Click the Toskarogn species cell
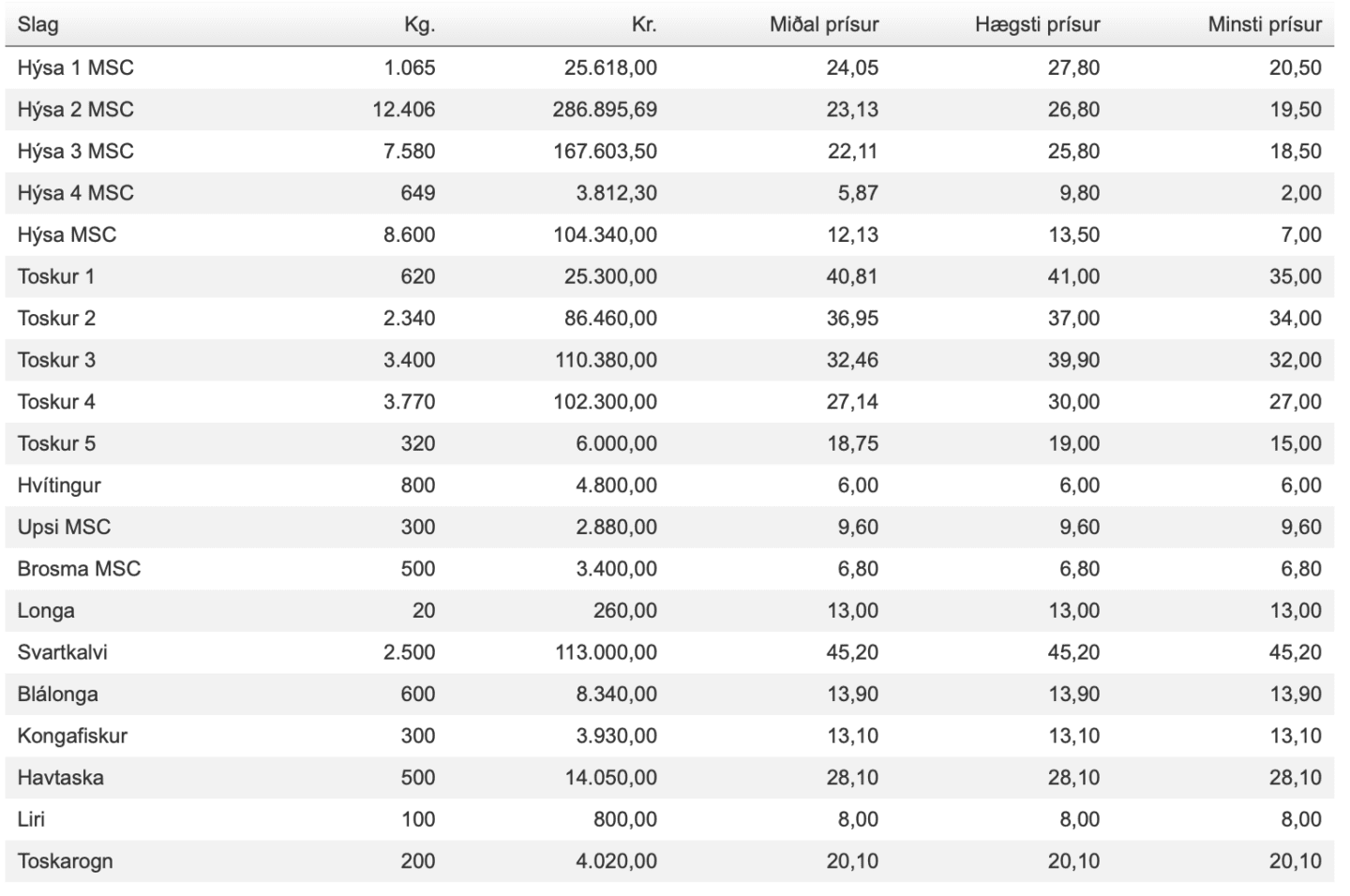Viewport: 1350px width, 896px height. 65,861
